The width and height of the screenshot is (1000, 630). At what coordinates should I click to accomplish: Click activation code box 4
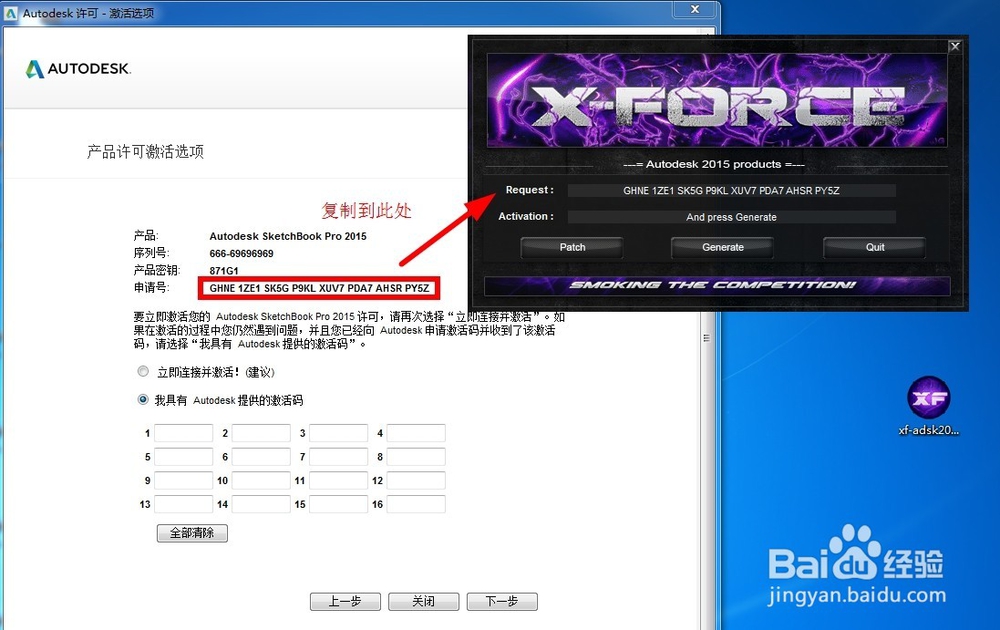[416, 433]
